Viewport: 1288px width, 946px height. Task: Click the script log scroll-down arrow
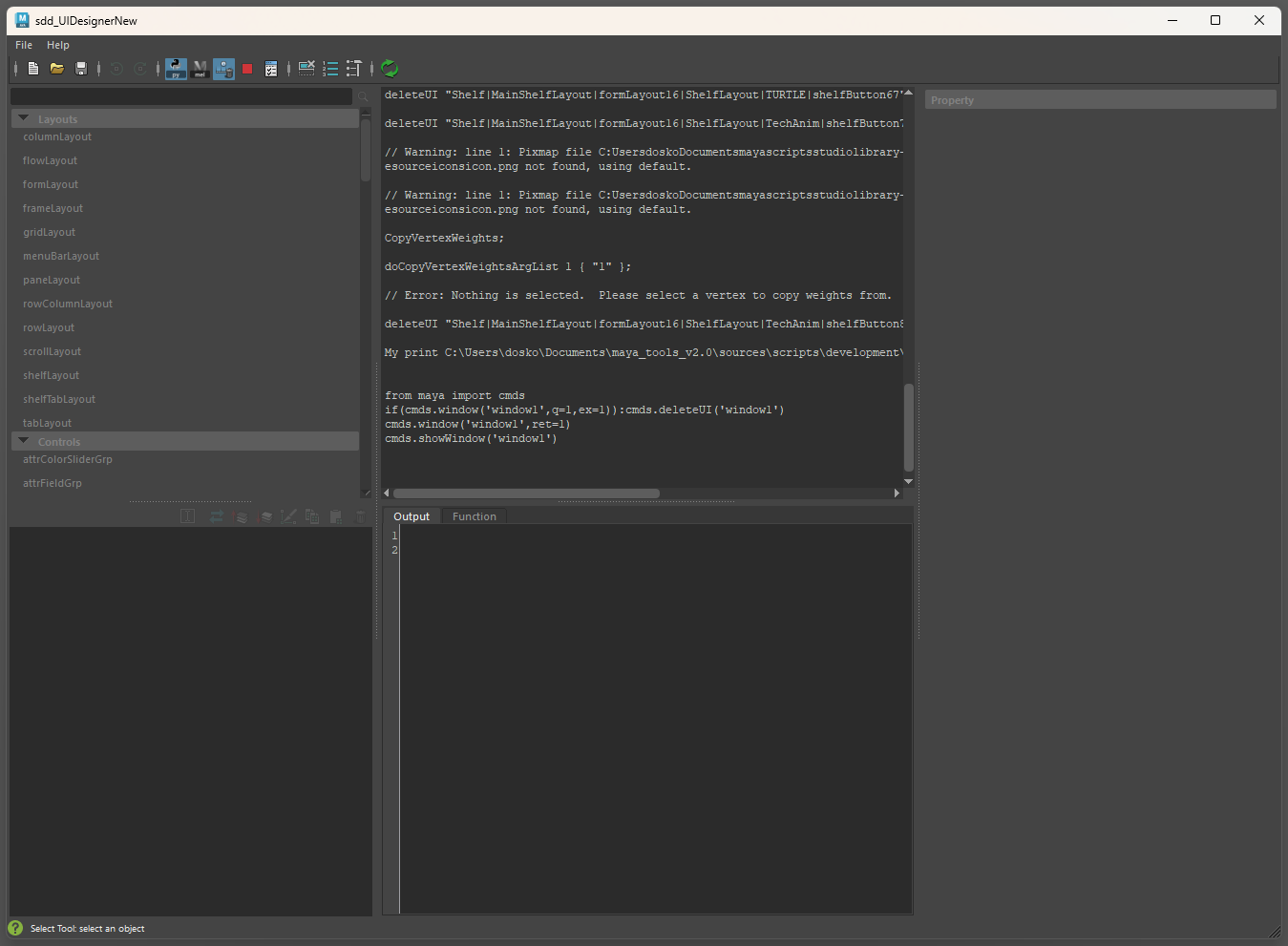[908, 482]
